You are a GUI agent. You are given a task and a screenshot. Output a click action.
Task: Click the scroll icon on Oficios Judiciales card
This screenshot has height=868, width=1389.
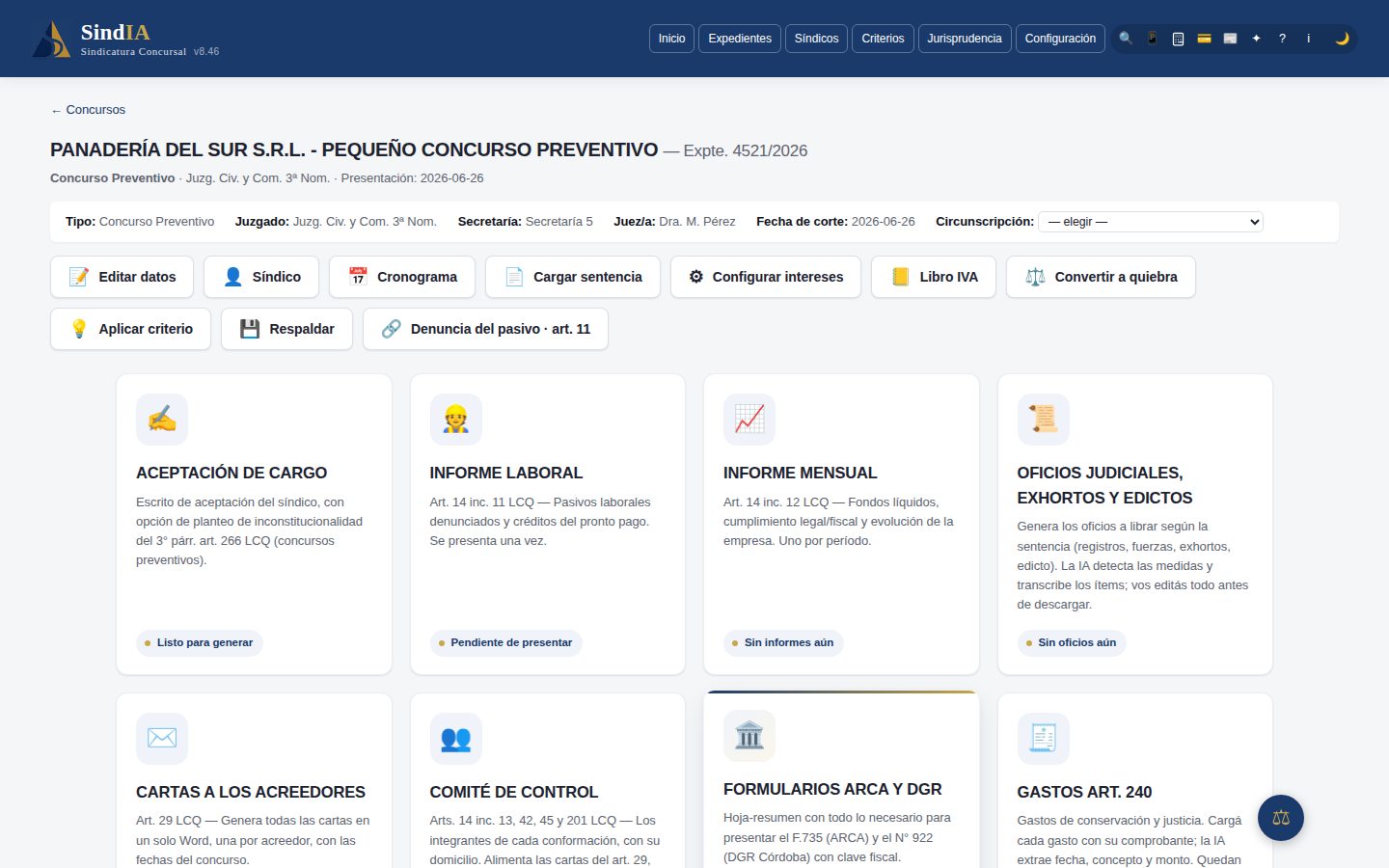coord(1043,420)
